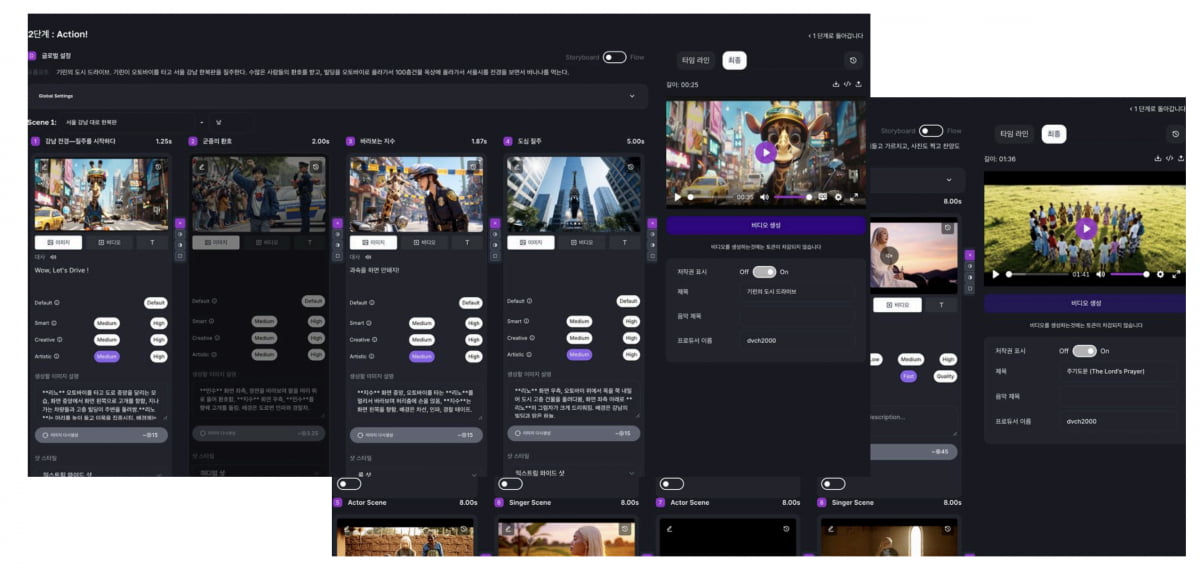Click download icon above giraffe video
This screenshot has width=1200, height=570.
835,85
